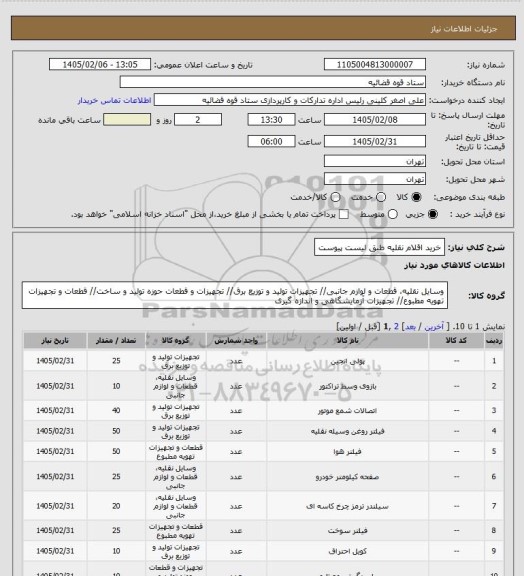524x576 pixels.
Task: Click the ردیف column header
Action: [x=494, y=341]
